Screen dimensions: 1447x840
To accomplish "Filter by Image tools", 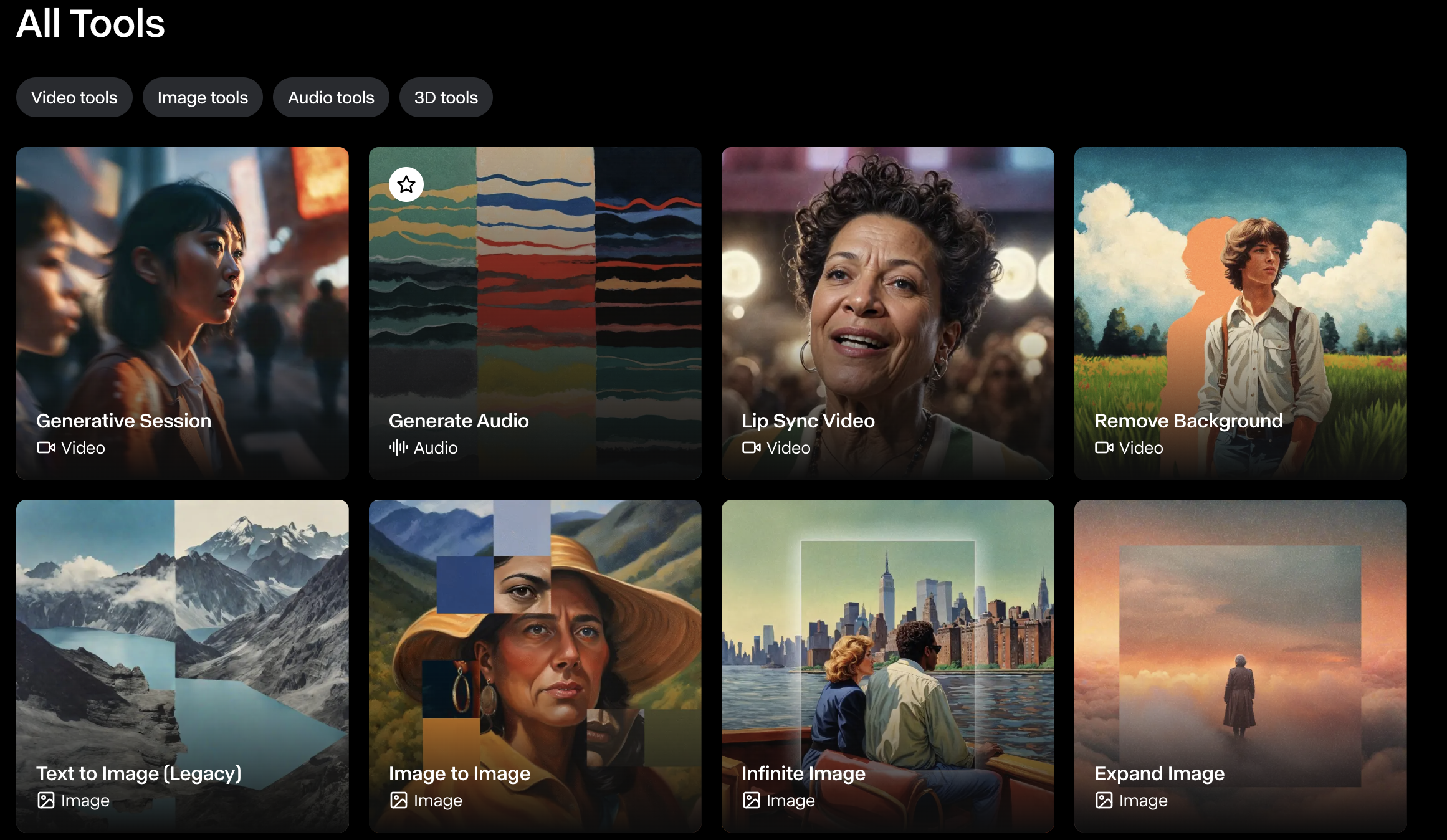I will tap(203, 98).
